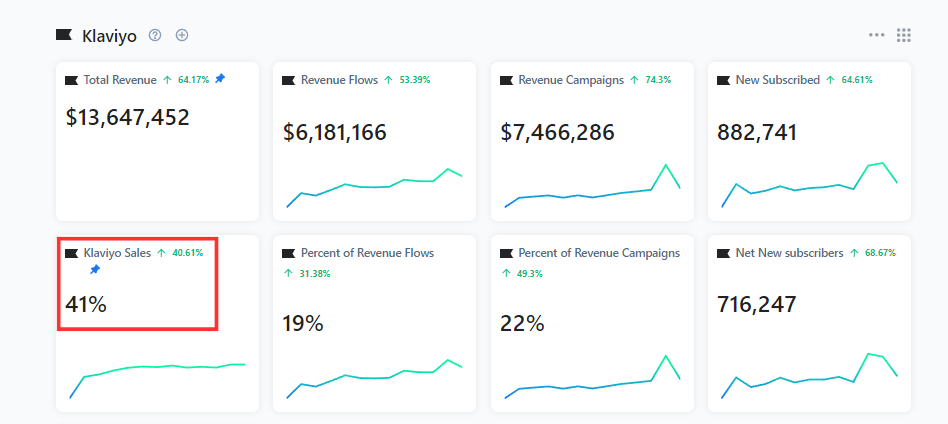Open the three-dot more options menu
This screenshot has width=948, height=424.
coord(877,35)
